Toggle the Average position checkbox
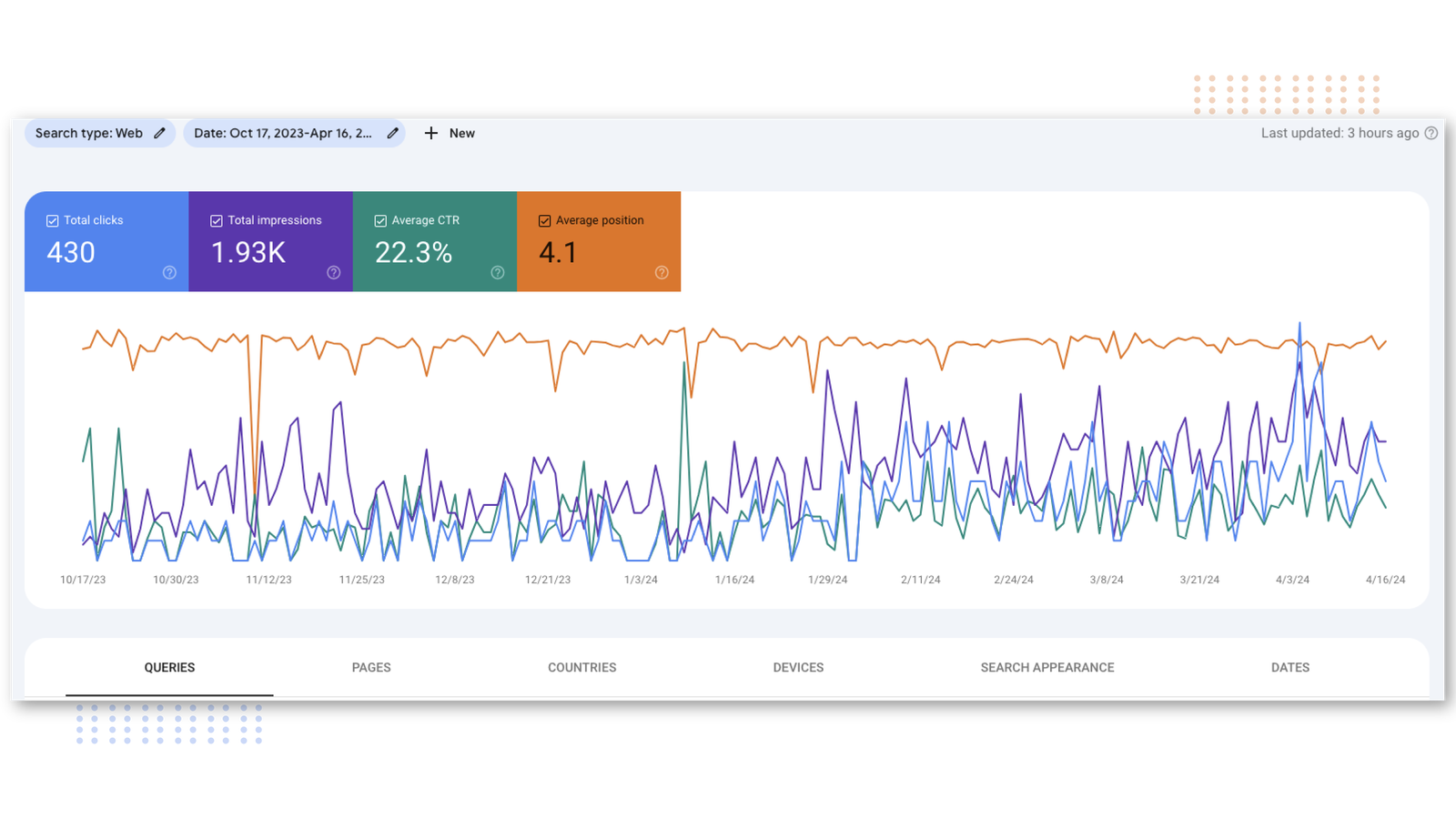The width and height of the screenshot is (1456, 819). (x=544, y=221)
